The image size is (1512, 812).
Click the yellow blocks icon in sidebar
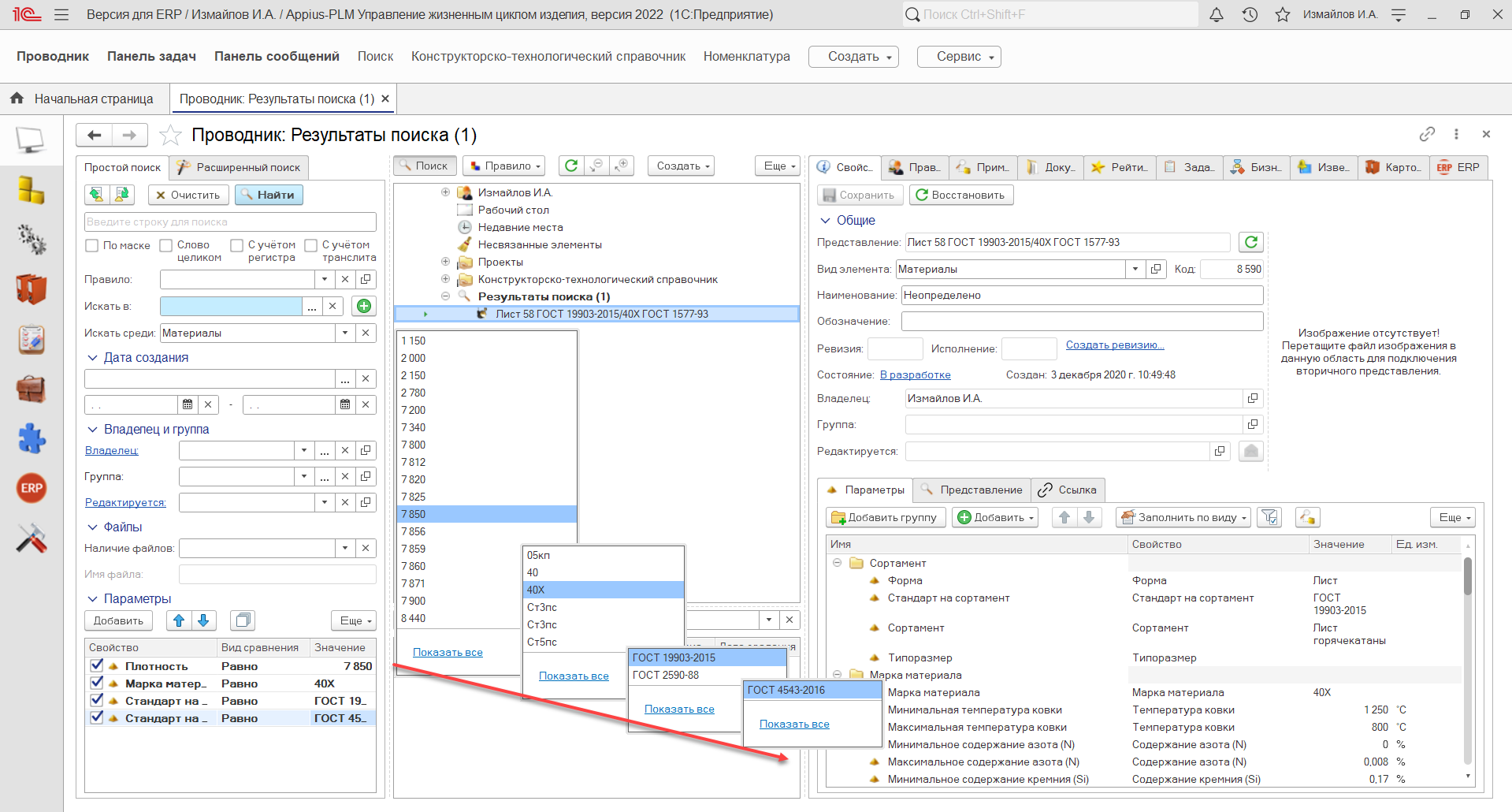point(31,190)
